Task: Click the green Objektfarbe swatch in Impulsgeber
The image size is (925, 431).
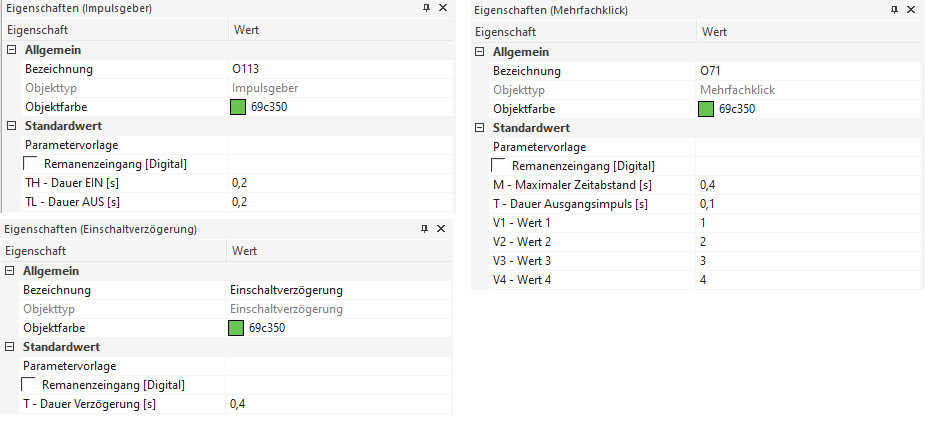Action: (x=238, y=107)
